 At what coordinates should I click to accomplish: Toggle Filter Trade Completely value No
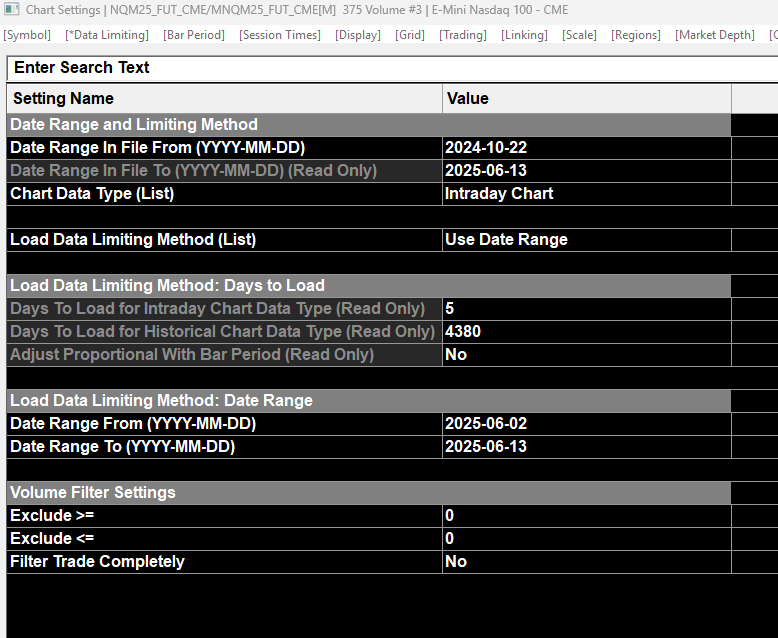[586, 562]
